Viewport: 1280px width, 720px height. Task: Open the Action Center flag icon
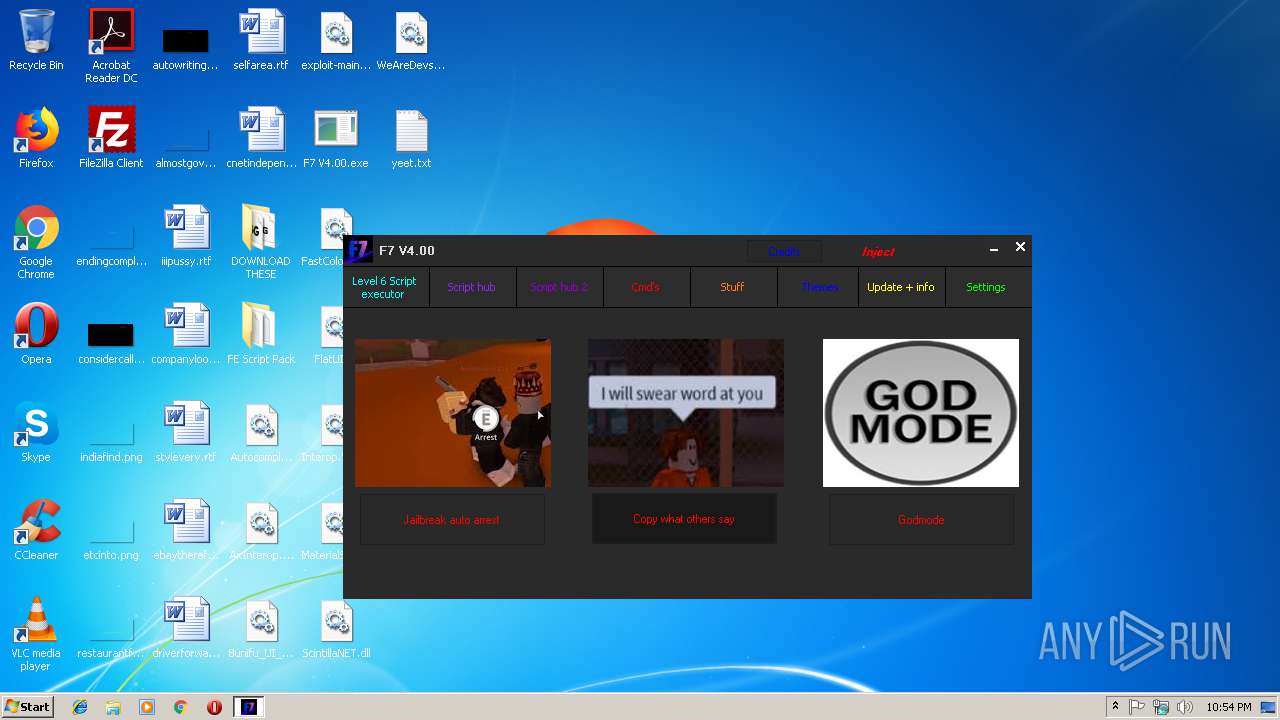point(1137,707)
